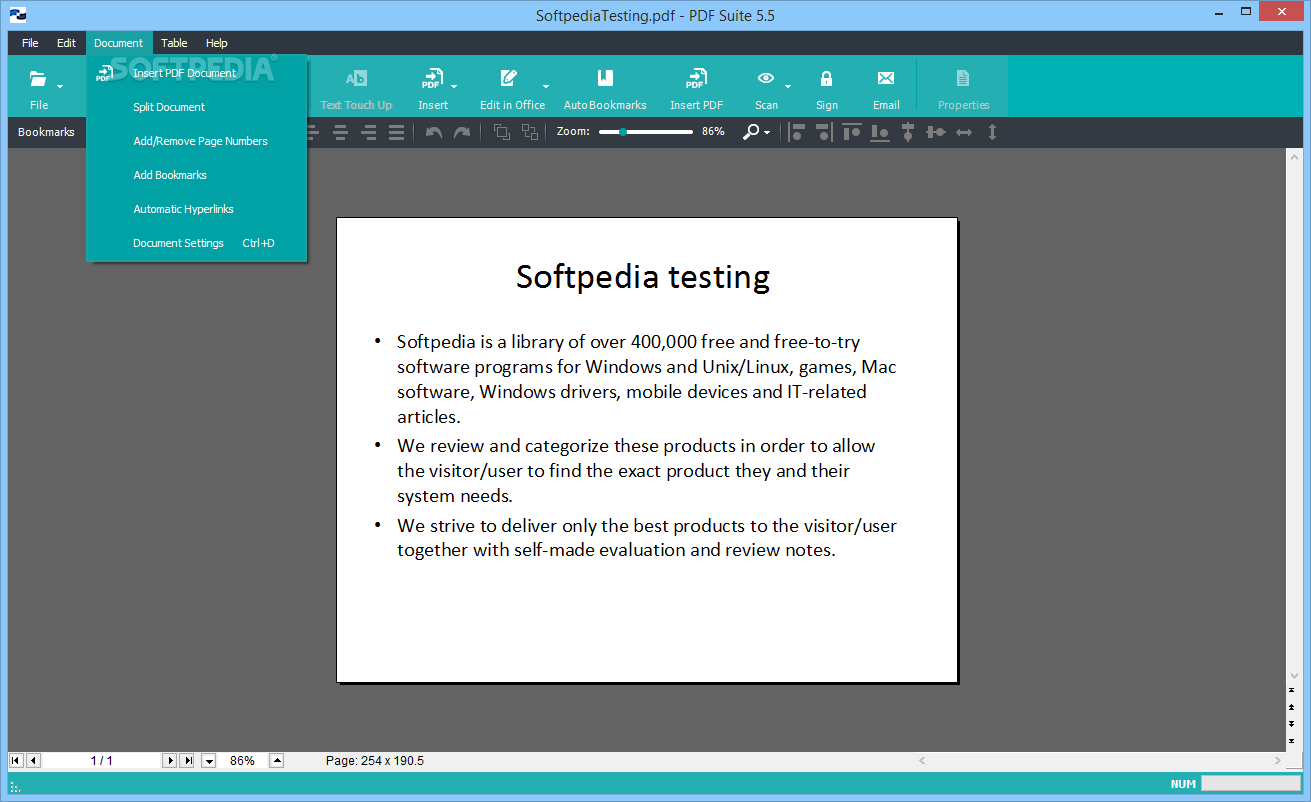The width and height of the screenshot is (1311, 802).
Task: Align objects to top edges
Action: 852,132
